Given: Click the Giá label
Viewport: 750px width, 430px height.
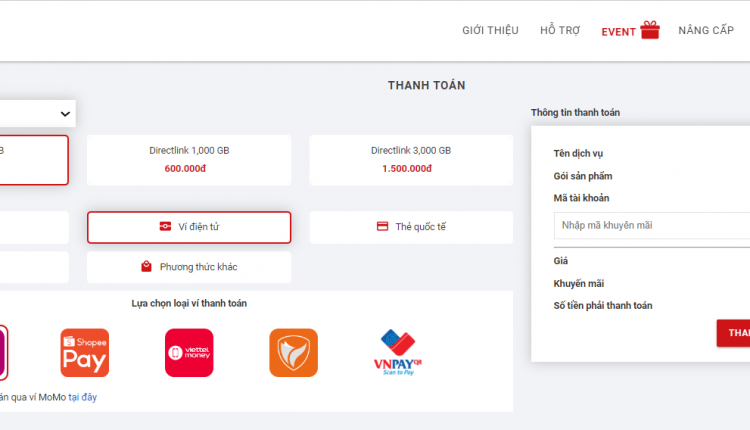Looking at the screenshot, I should click(x=561, y=261).
